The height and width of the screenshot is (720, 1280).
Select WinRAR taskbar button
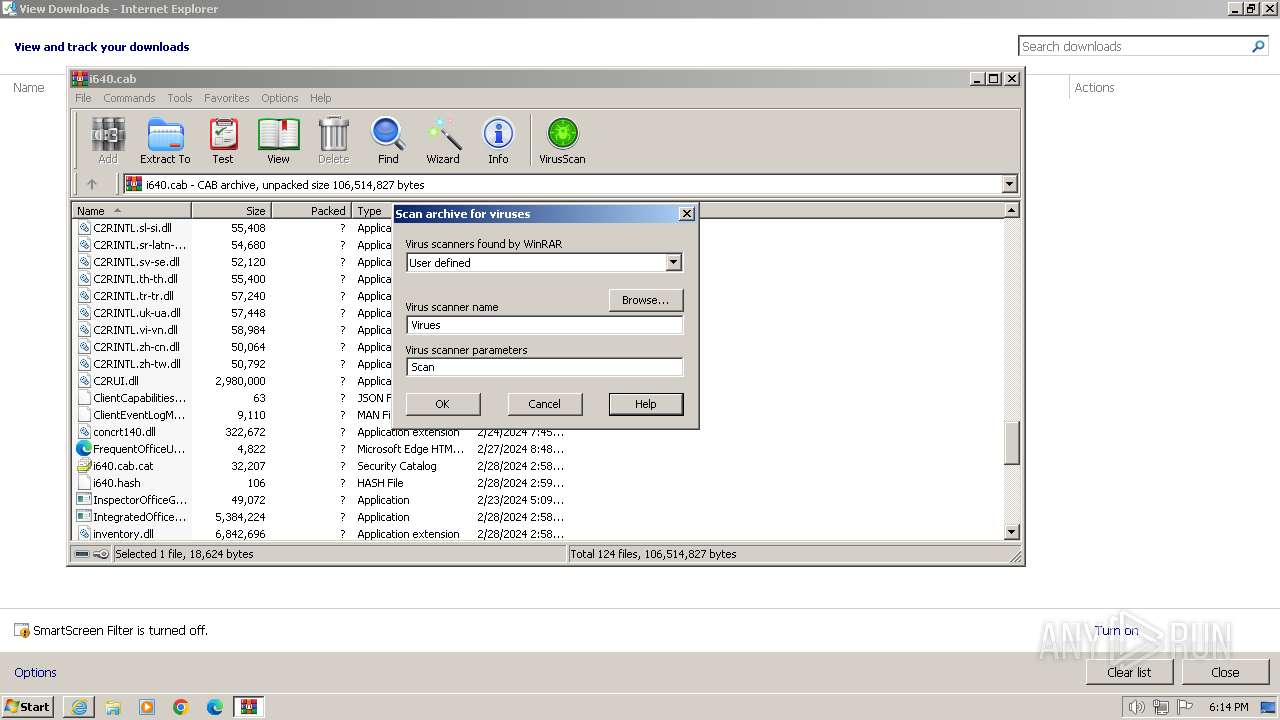[x=249, y=707]
